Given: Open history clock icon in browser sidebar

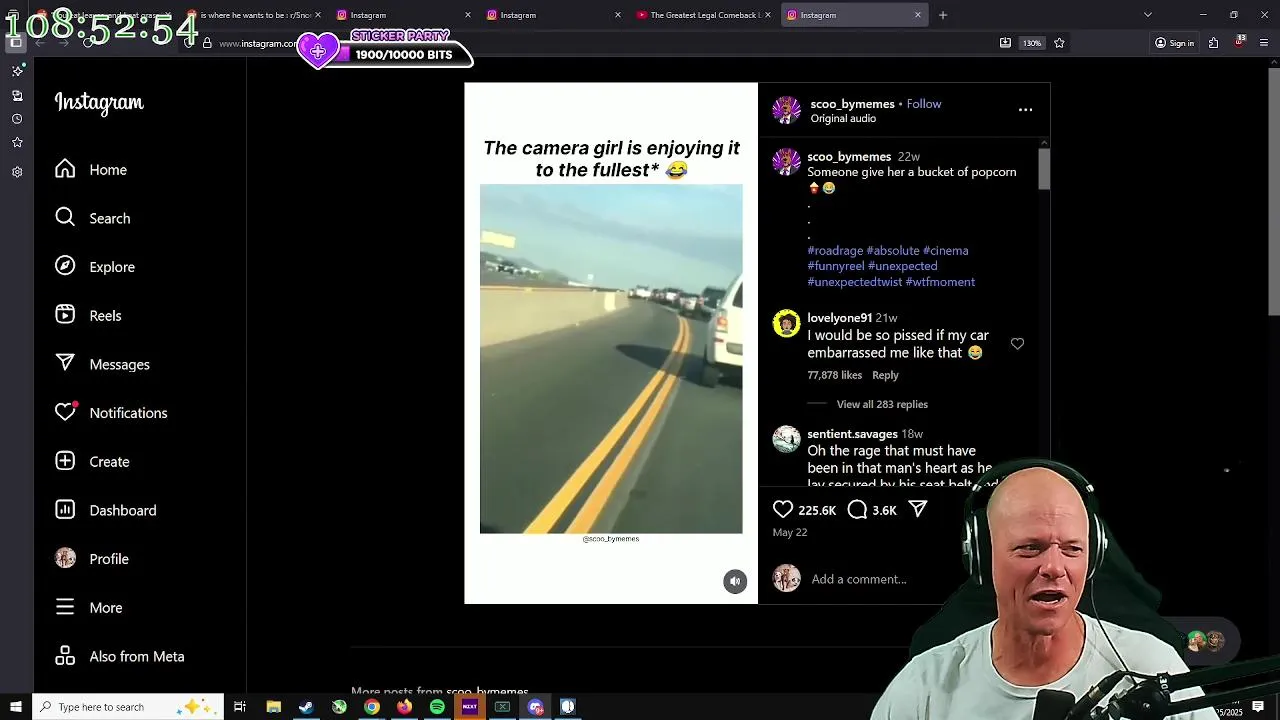Looking at the screenshot, I should (17, 119).
